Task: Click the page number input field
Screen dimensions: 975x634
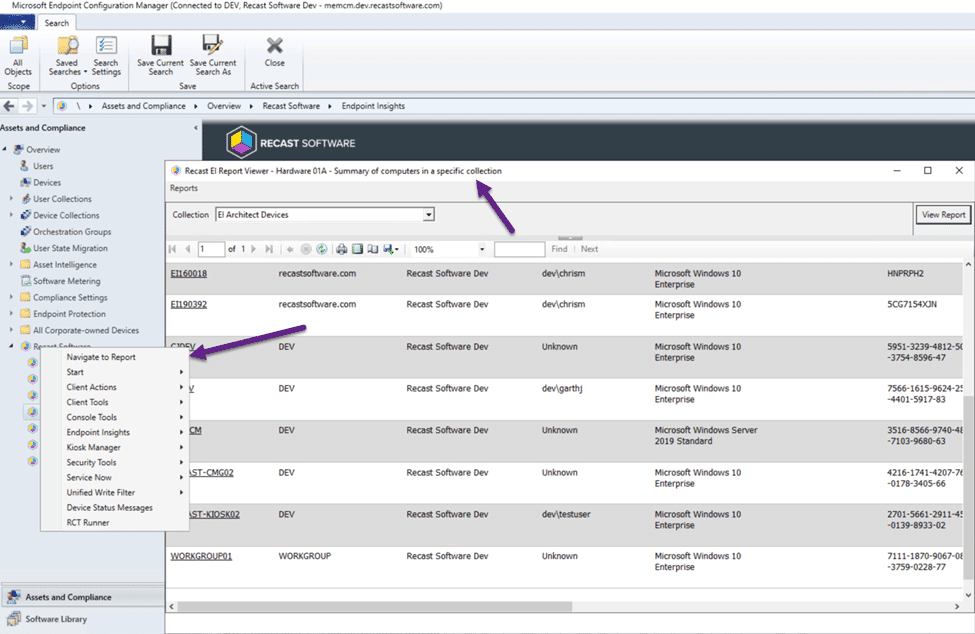Action: point(210,249)
